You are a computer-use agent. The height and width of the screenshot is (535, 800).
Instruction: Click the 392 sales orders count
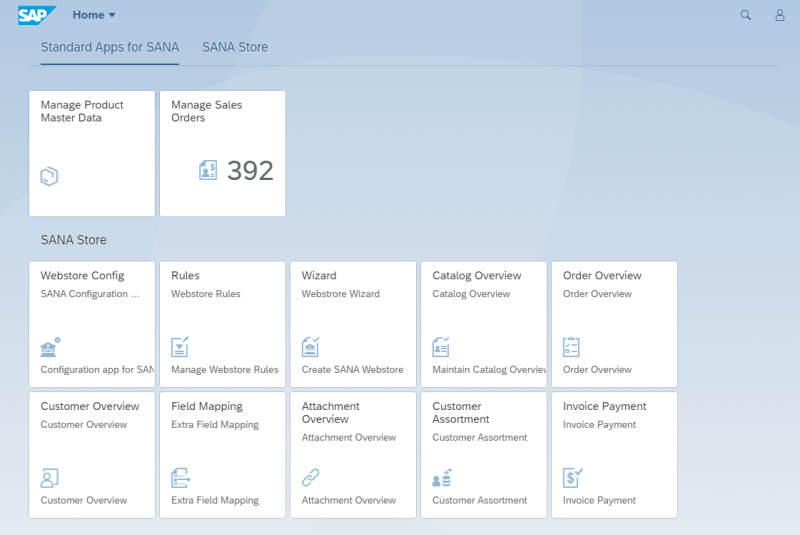pos(250,170)
